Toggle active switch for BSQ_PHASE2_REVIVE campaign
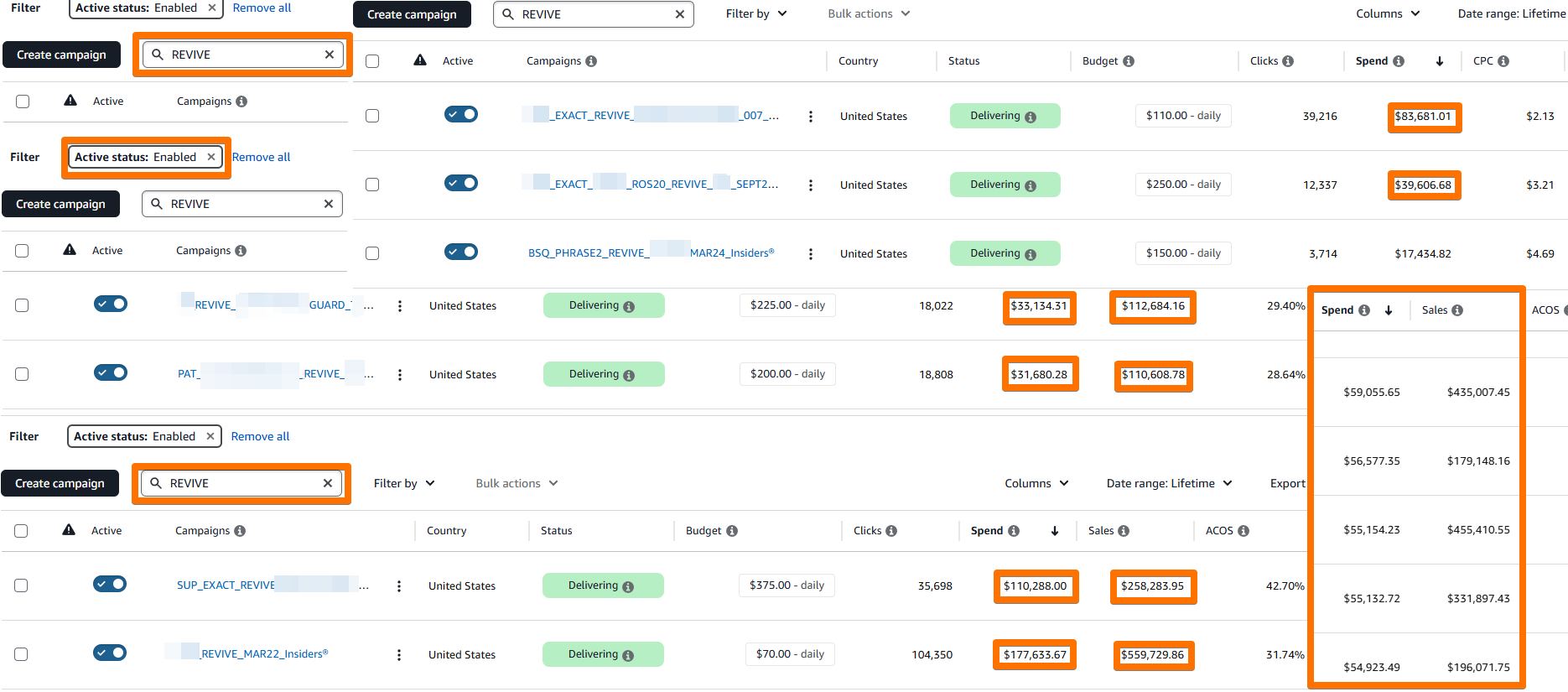1568x692 pixels. point(461,252)
